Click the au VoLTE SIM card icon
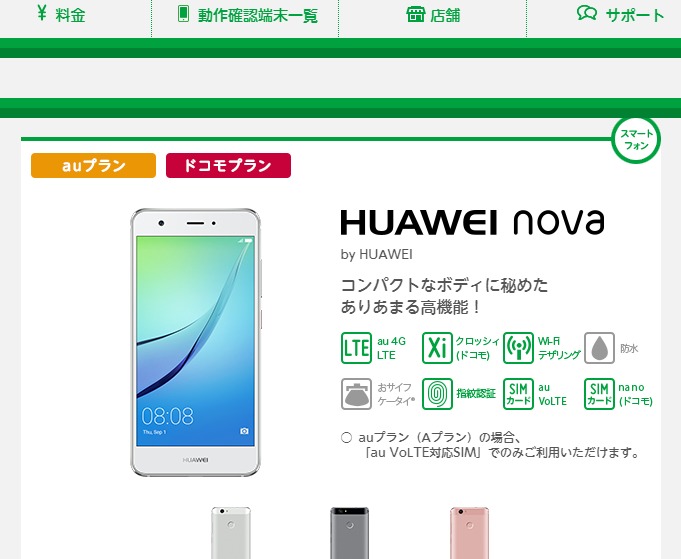 pyautogui.click(x=518, y=394)
